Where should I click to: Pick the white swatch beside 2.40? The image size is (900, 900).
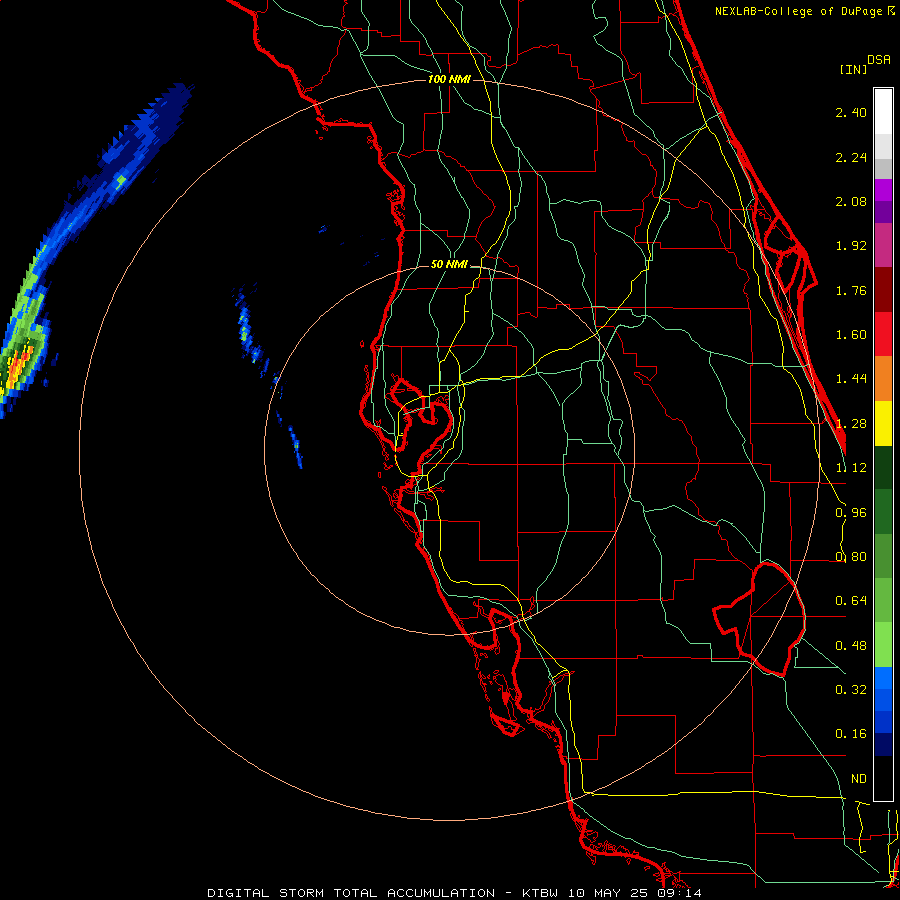[x=883, y=111]
